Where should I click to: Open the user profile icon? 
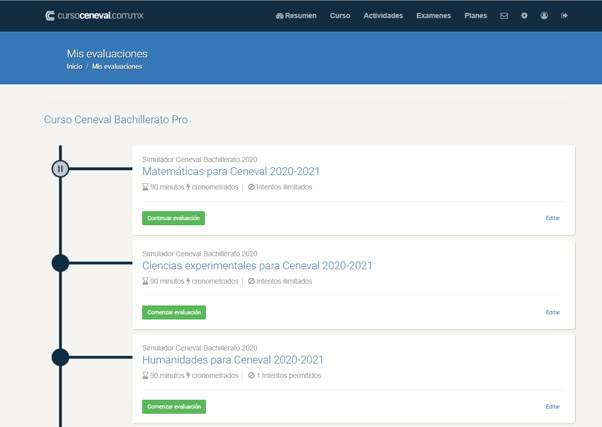(544, 16)
